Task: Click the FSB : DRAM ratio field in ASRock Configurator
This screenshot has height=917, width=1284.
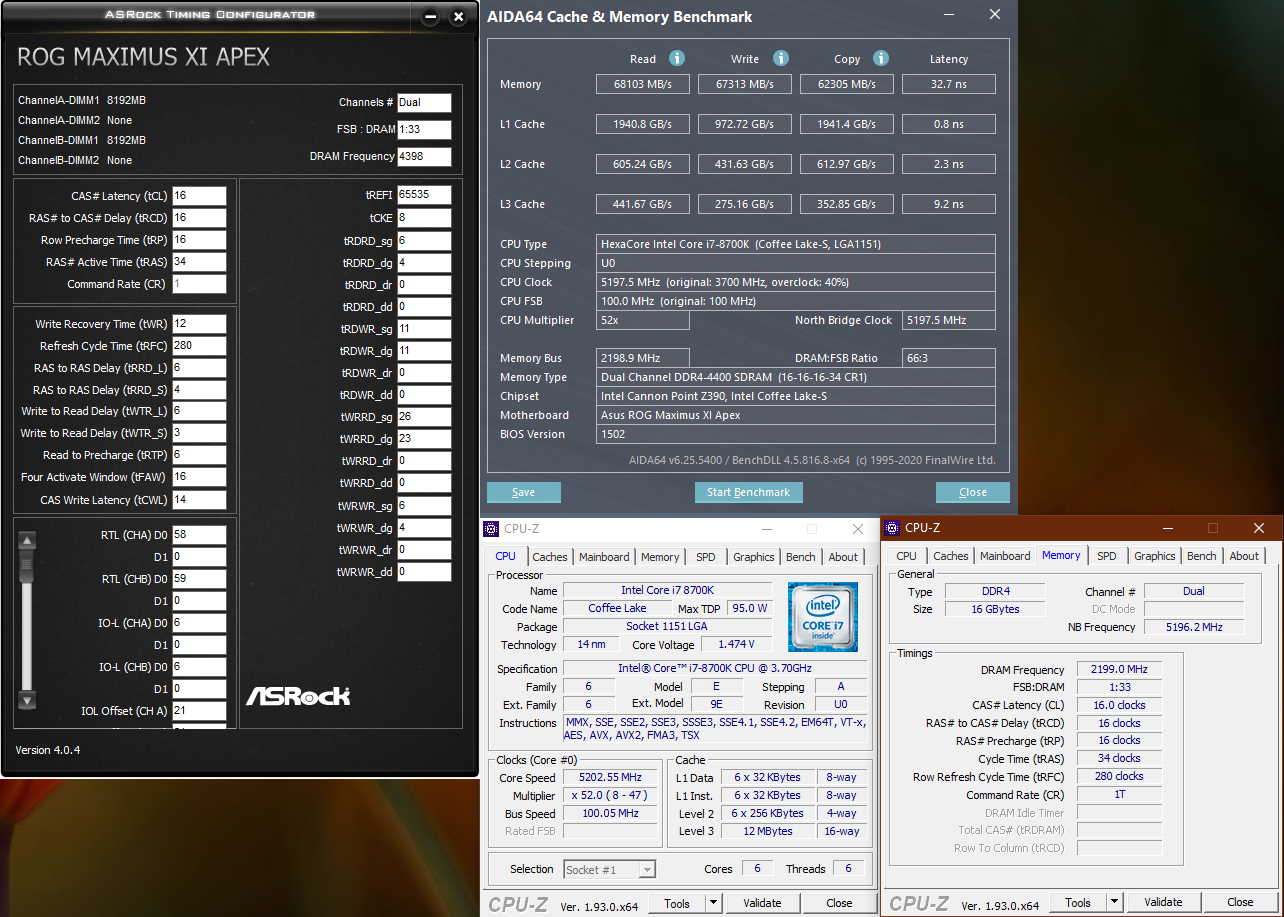Action: 424,130
